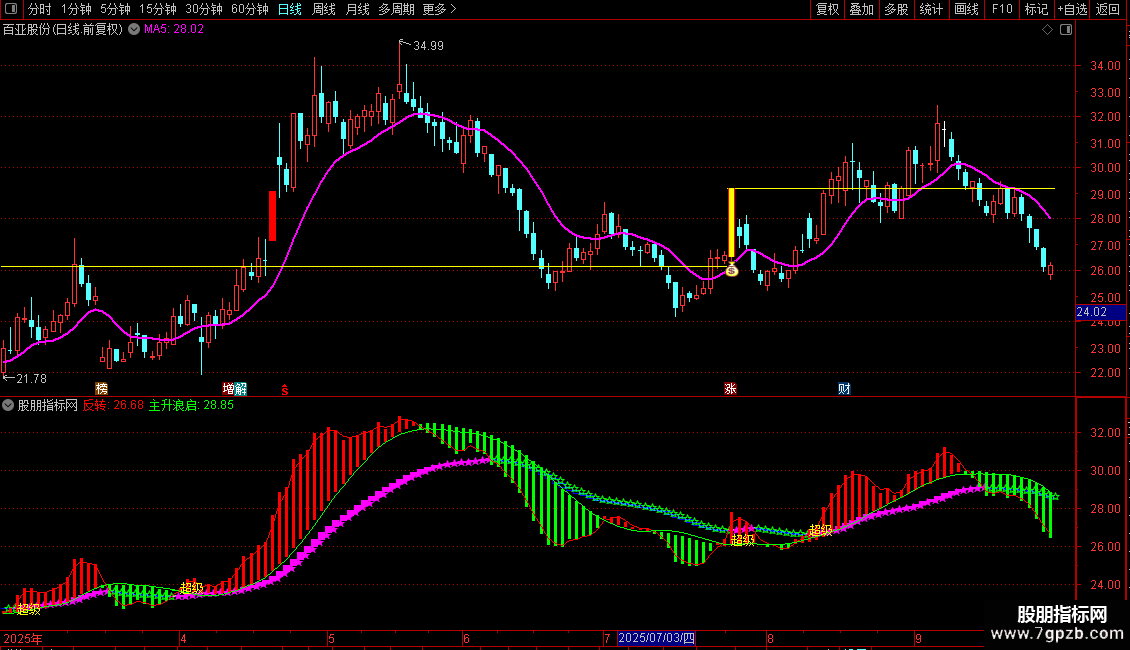Click the 榜 event marker icon
The width and height of the screenshot is (1130, 650).
(x=101, y=388)
